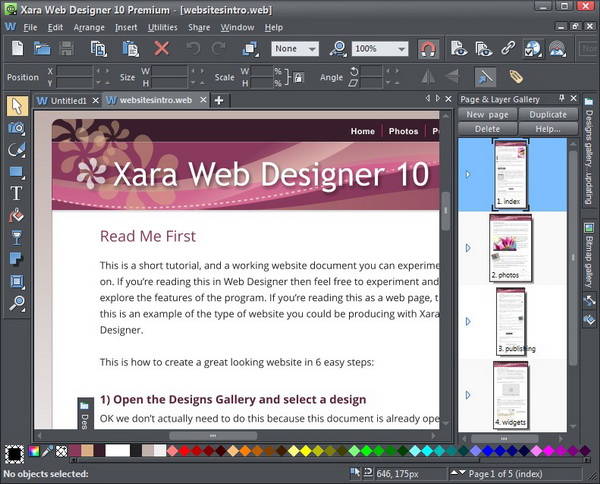The width and height of the screenshot is (600, 484).
Task: Select the Shadow tool
Action: [16, 259]
